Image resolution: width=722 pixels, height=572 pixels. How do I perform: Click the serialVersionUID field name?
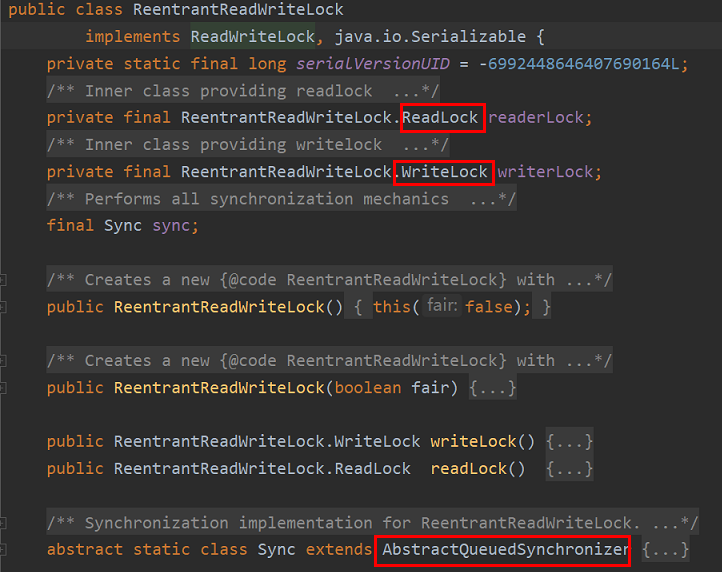coord(373,64)
